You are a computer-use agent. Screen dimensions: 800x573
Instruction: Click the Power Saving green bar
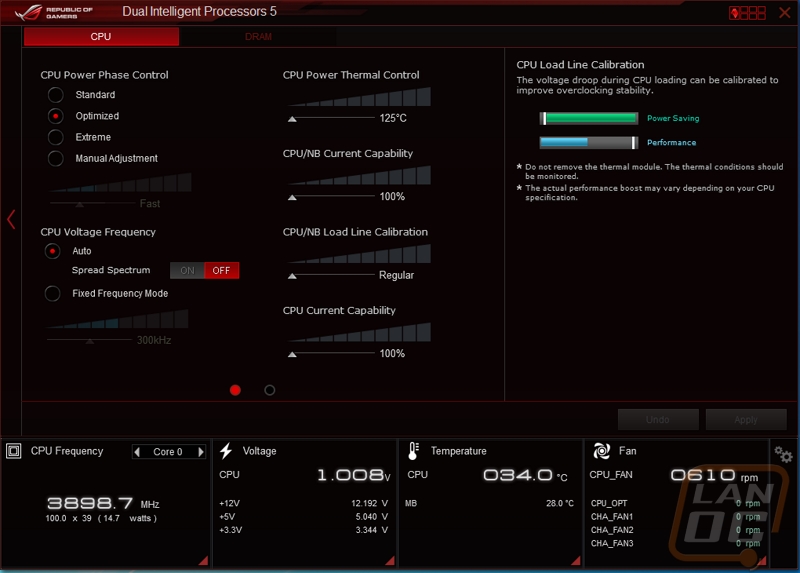click(589, 118)
